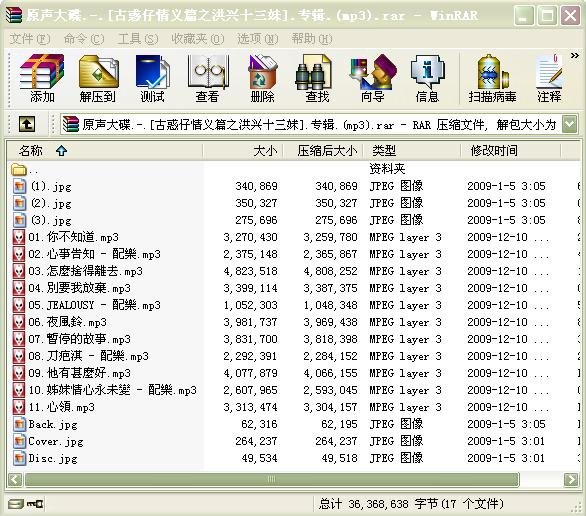Sort by 修改时间 column header
The width and height of the screenshot is (586, 516).
pos(511,151)
